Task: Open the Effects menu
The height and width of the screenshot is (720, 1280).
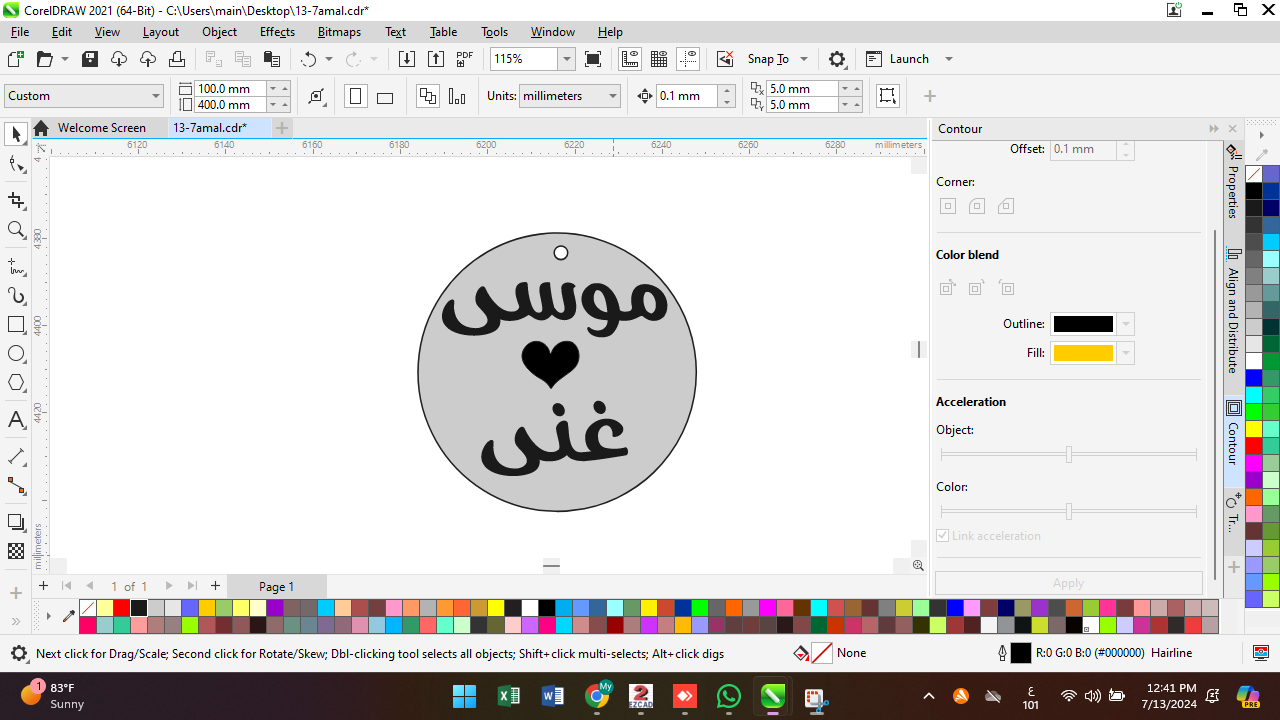Action: pyautogui.click(x=277, y=32)
